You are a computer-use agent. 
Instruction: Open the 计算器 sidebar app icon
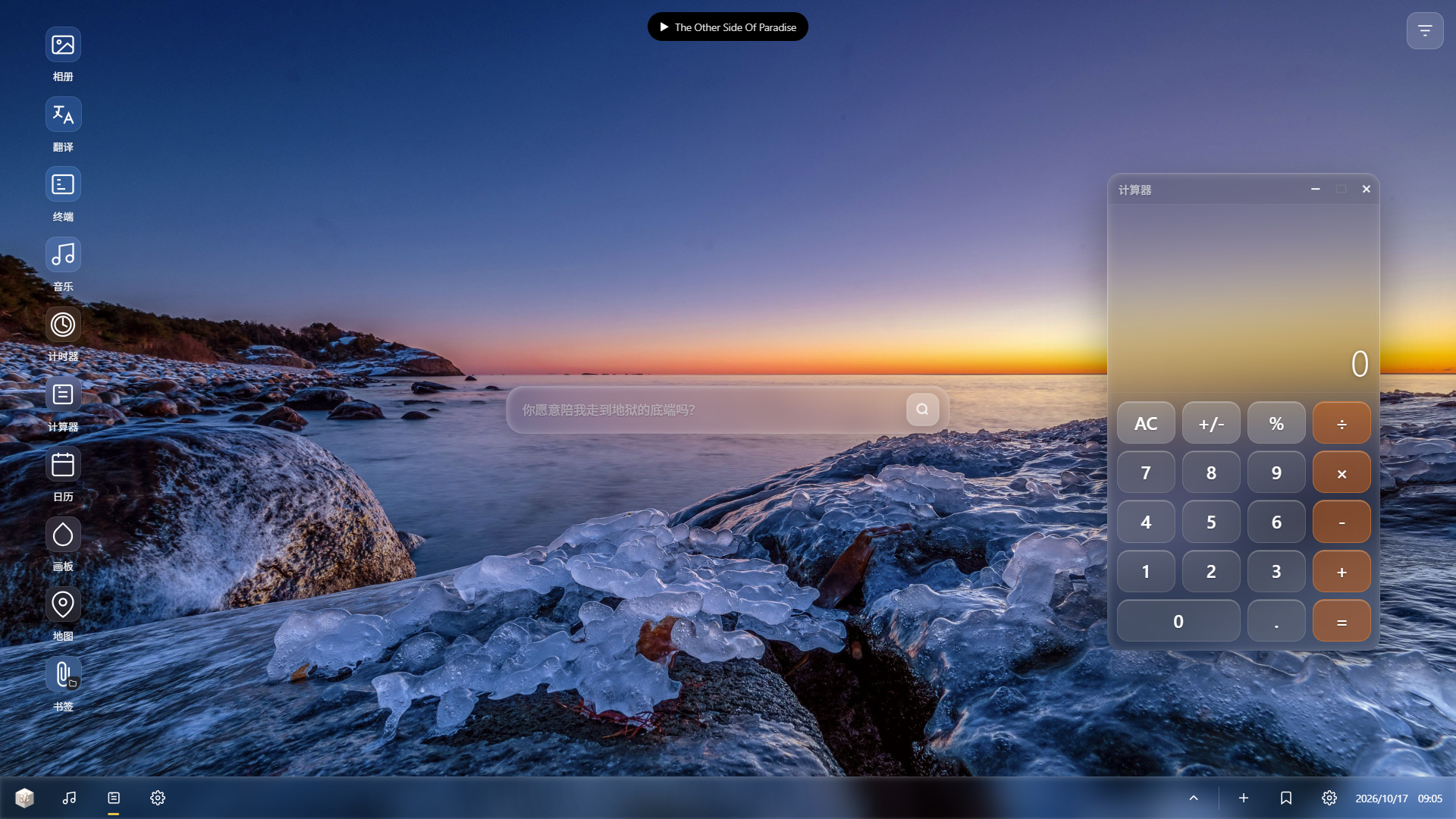[63, 395]
